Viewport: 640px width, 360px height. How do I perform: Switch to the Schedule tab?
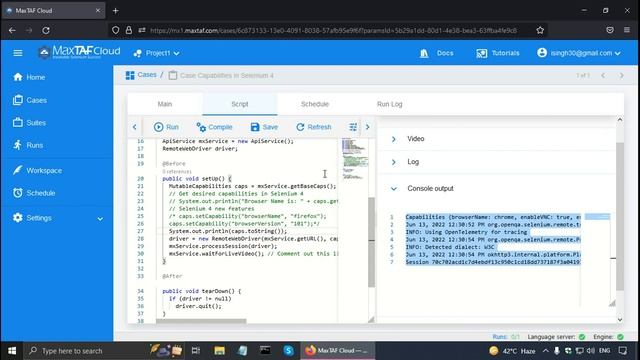315,104
